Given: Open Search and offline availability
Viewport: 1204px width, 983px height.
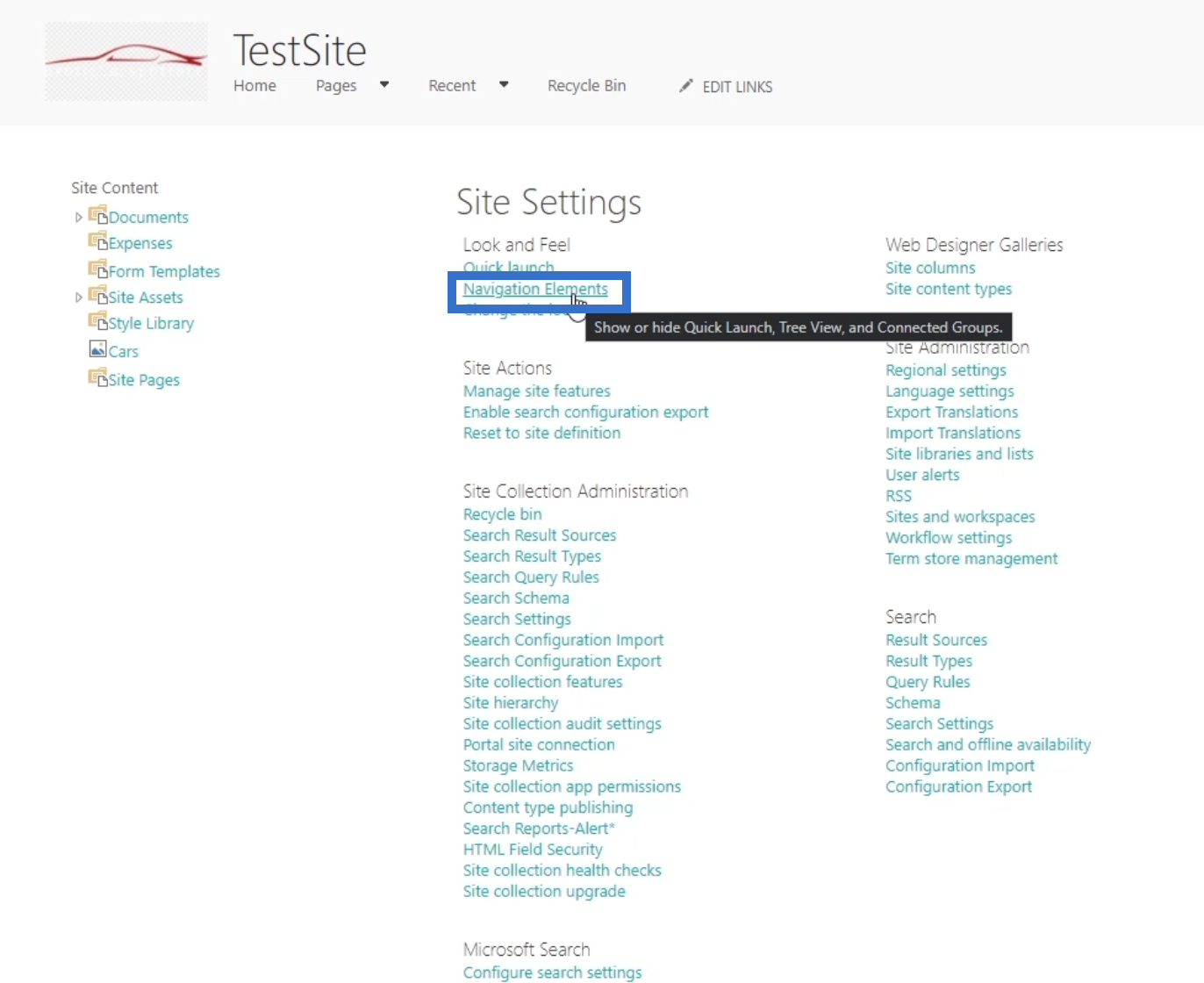Looking at the screenshot, I should click(988, 744).
